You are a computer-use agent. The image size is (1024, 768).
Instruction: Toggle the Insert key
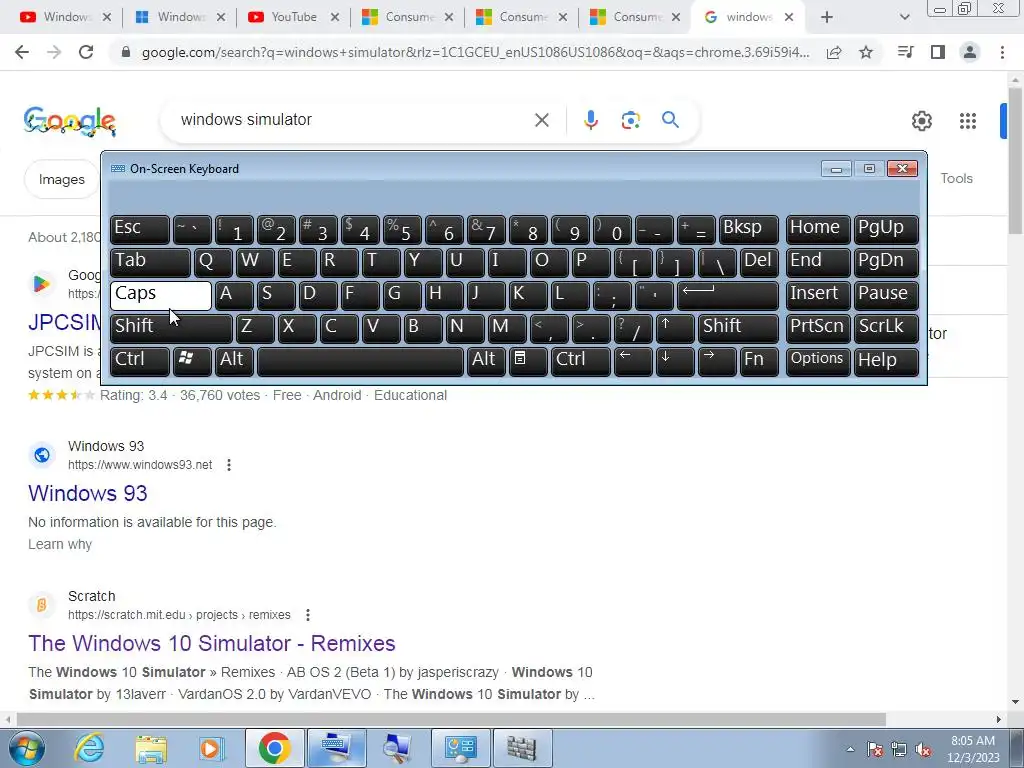tap(818, 295)
